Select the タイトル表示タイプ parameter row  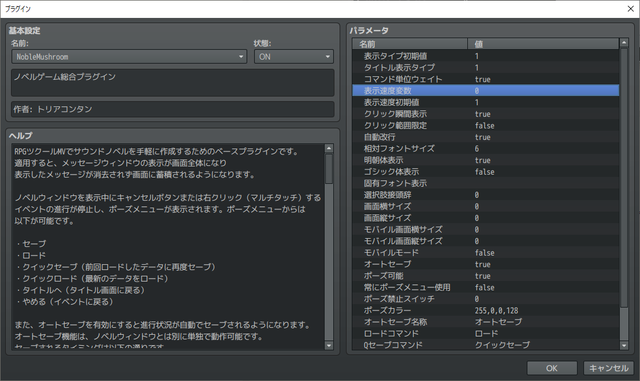pos(486,67)
